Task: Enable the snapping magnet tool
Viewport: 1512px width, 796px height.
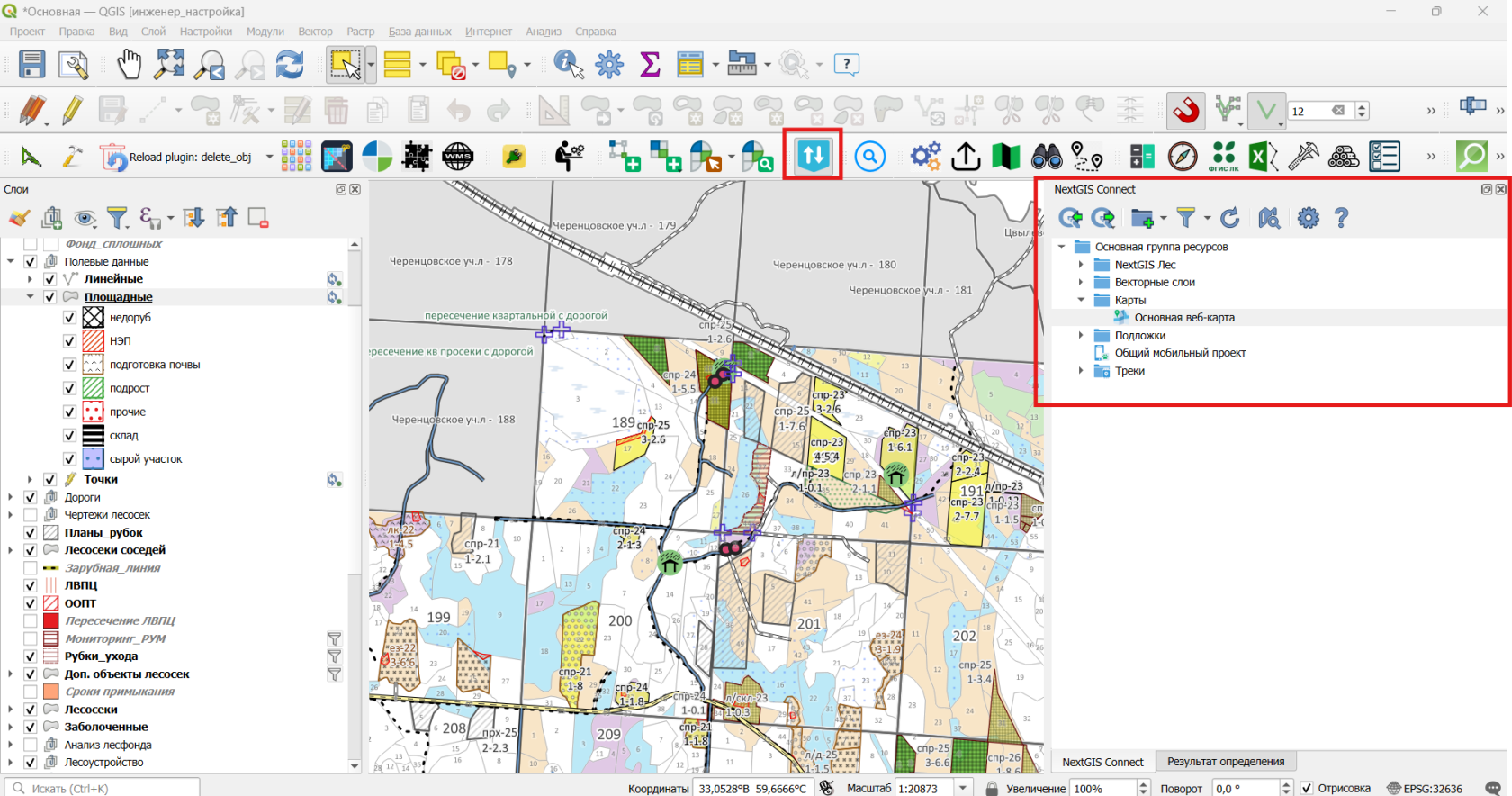Action: (x=1186, y=111)
